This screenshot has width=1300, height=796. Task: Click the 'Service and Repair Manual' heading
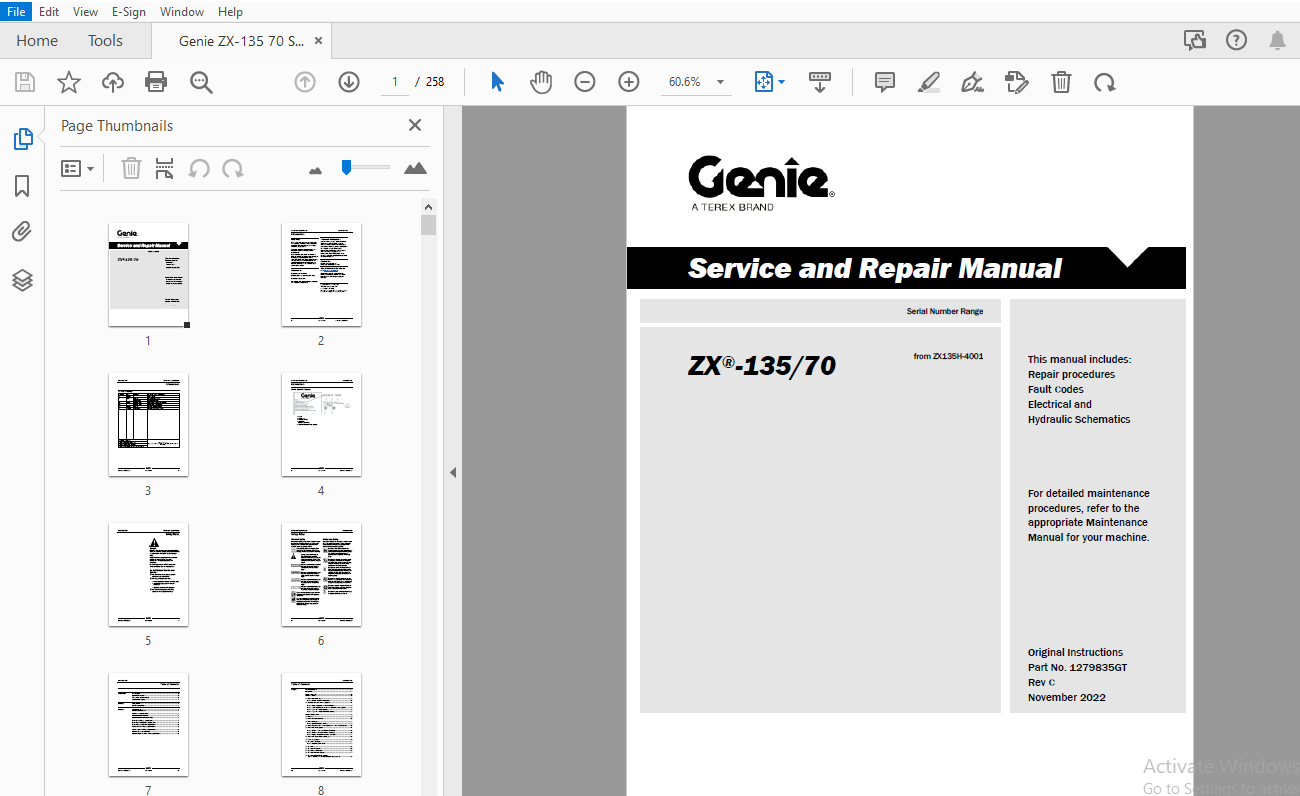tap(875, 268)
